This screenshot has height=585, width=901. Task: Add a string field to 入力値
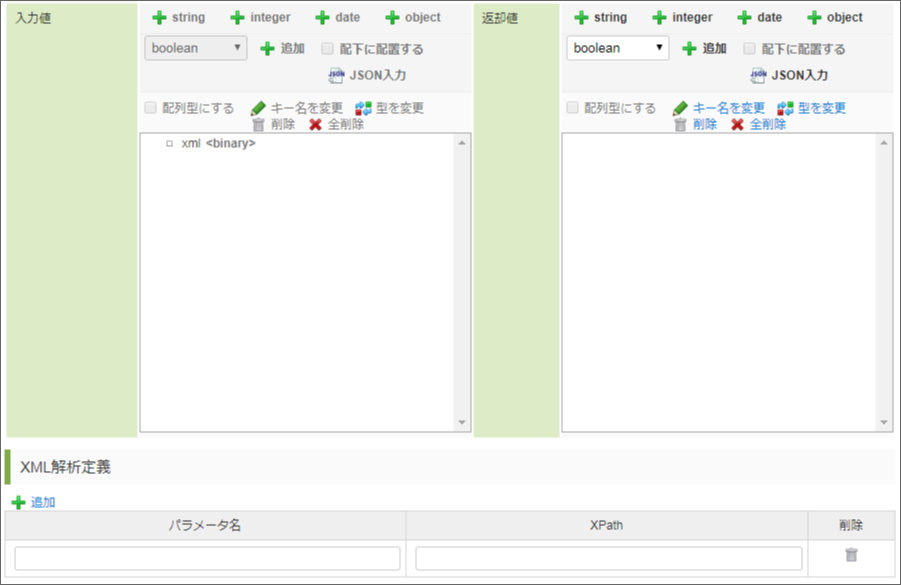(x=180, y=16)
